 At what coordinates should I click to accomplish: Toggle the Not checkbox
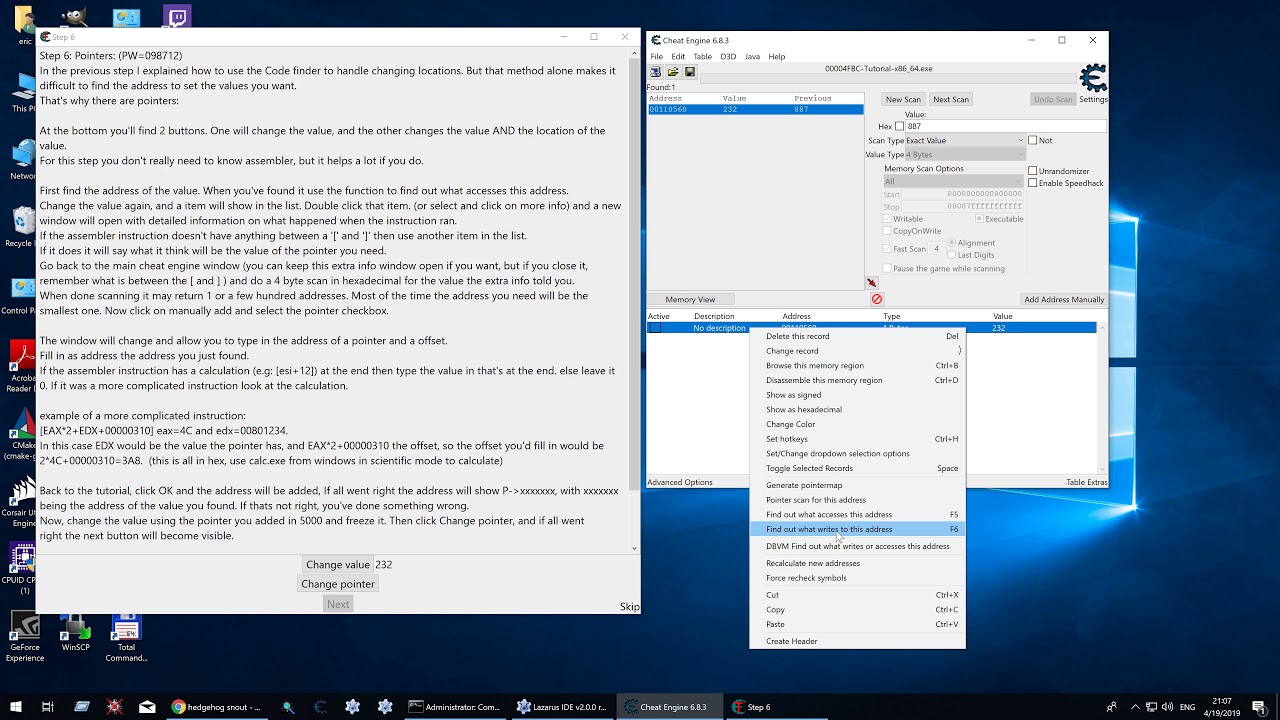tap(1033, 140)
